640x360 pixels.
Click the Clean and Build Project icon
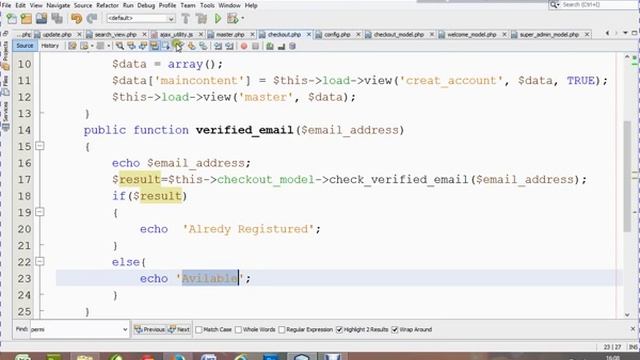pyautogui.click(x=201, y=18)
